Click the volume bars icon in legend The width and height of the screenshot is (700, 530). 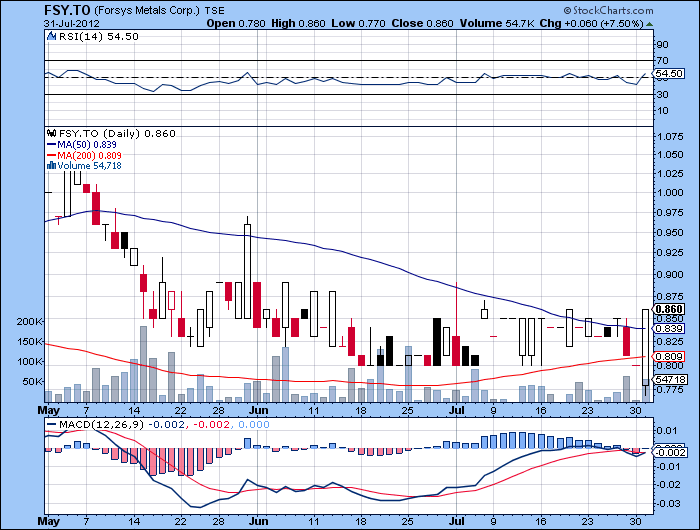click(51, 166)
